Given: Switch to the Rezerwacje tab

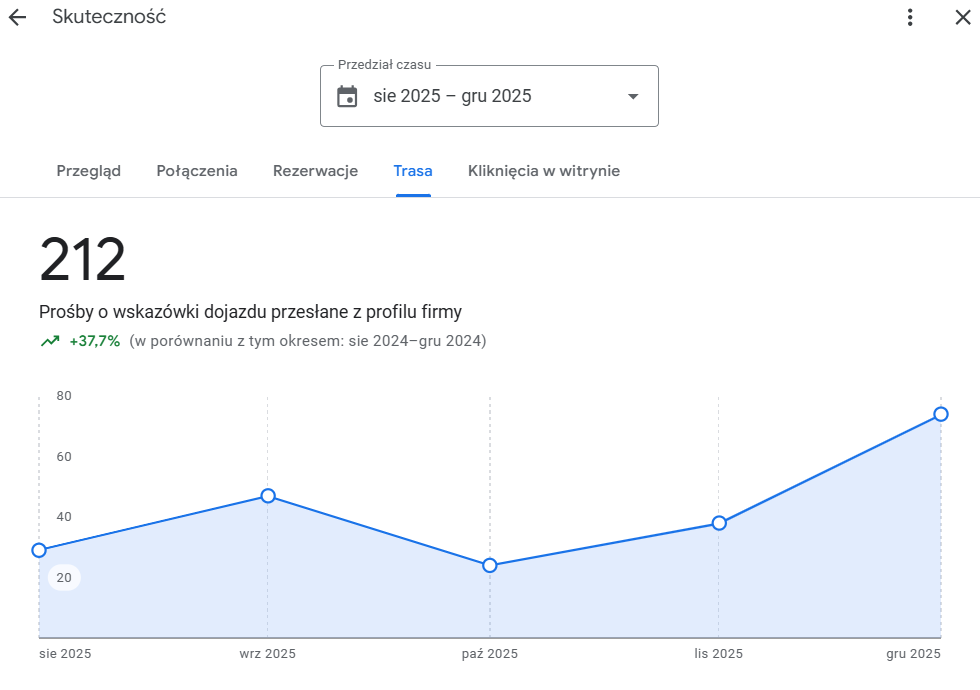Looking at the screenshot, I should tap(315, 171).
